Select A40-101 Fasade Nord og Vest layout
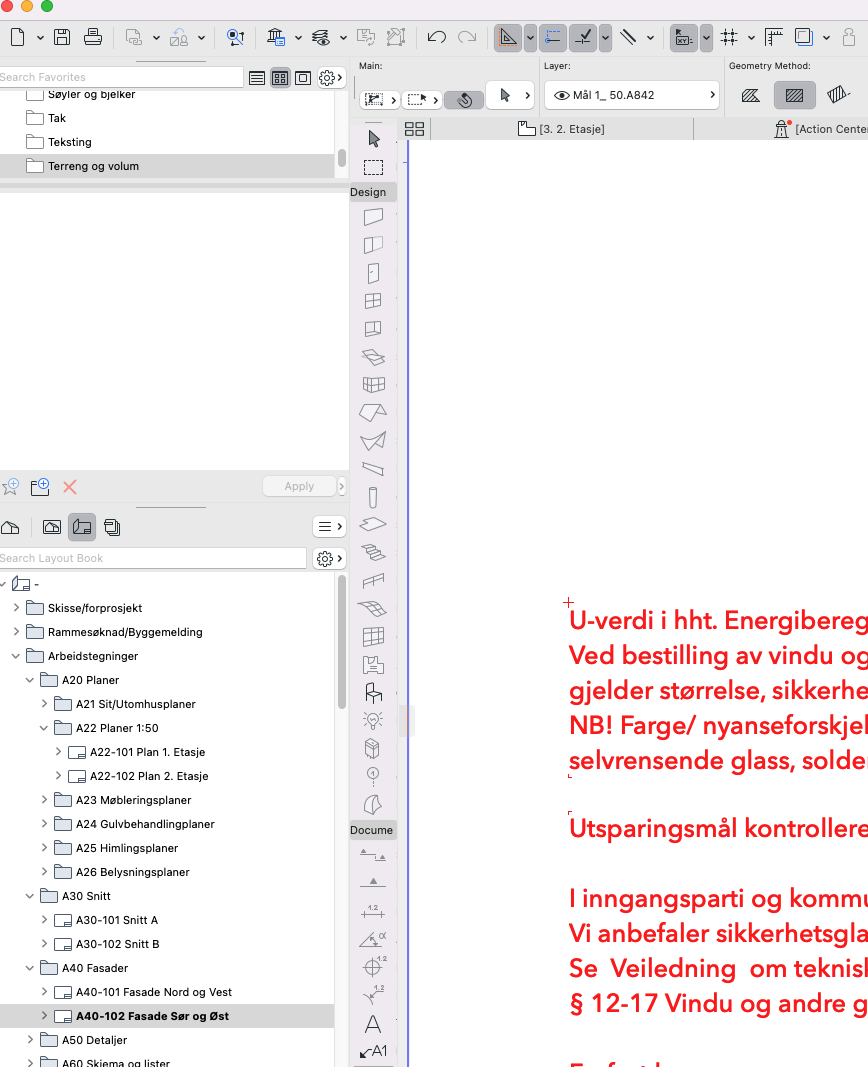The height and width of the screenshot is (1067, 868). (x=153, y=992)
